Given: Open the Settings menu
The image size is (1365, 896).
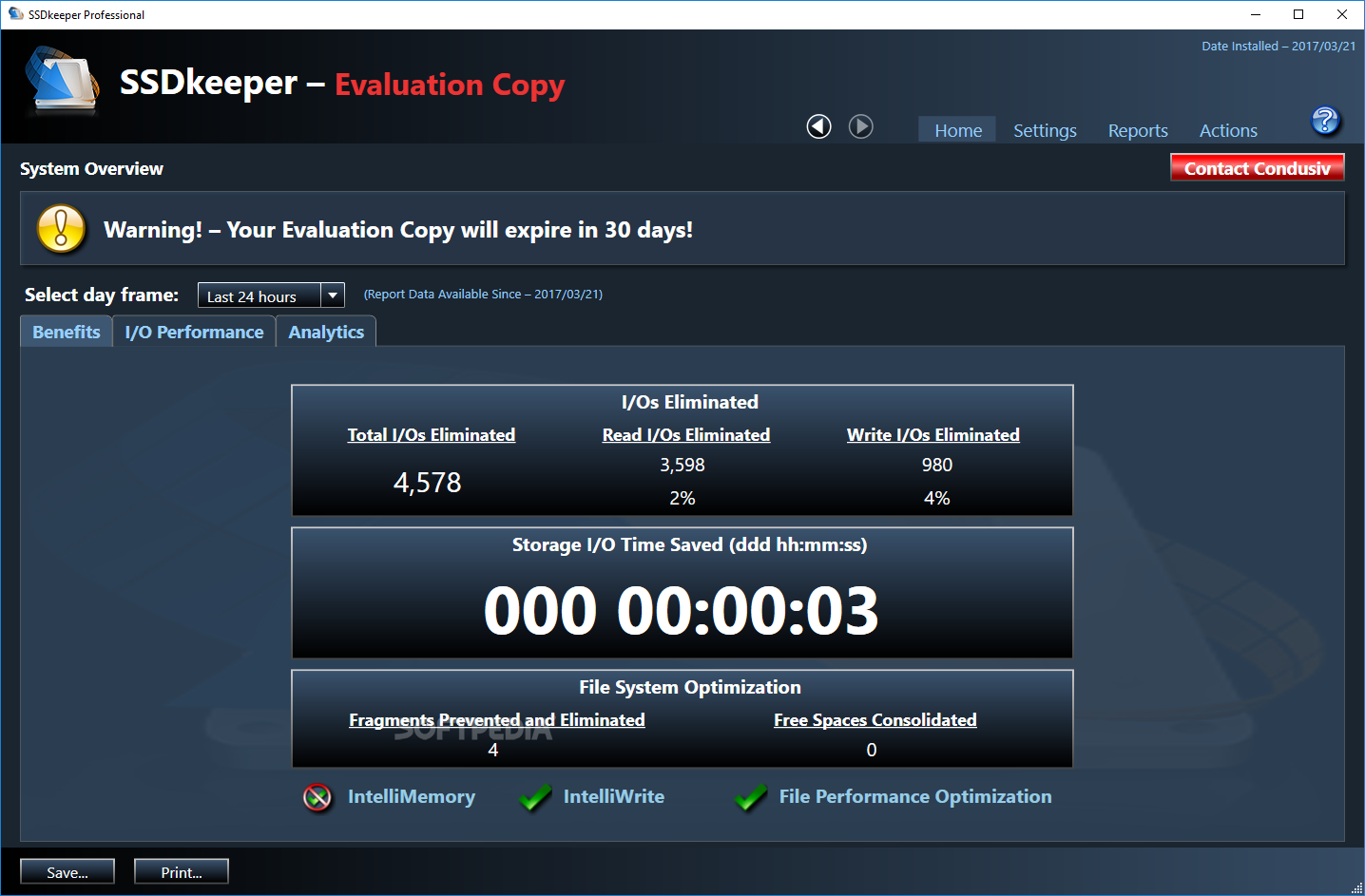Looking at the screenshot, I should [1045, 130].
